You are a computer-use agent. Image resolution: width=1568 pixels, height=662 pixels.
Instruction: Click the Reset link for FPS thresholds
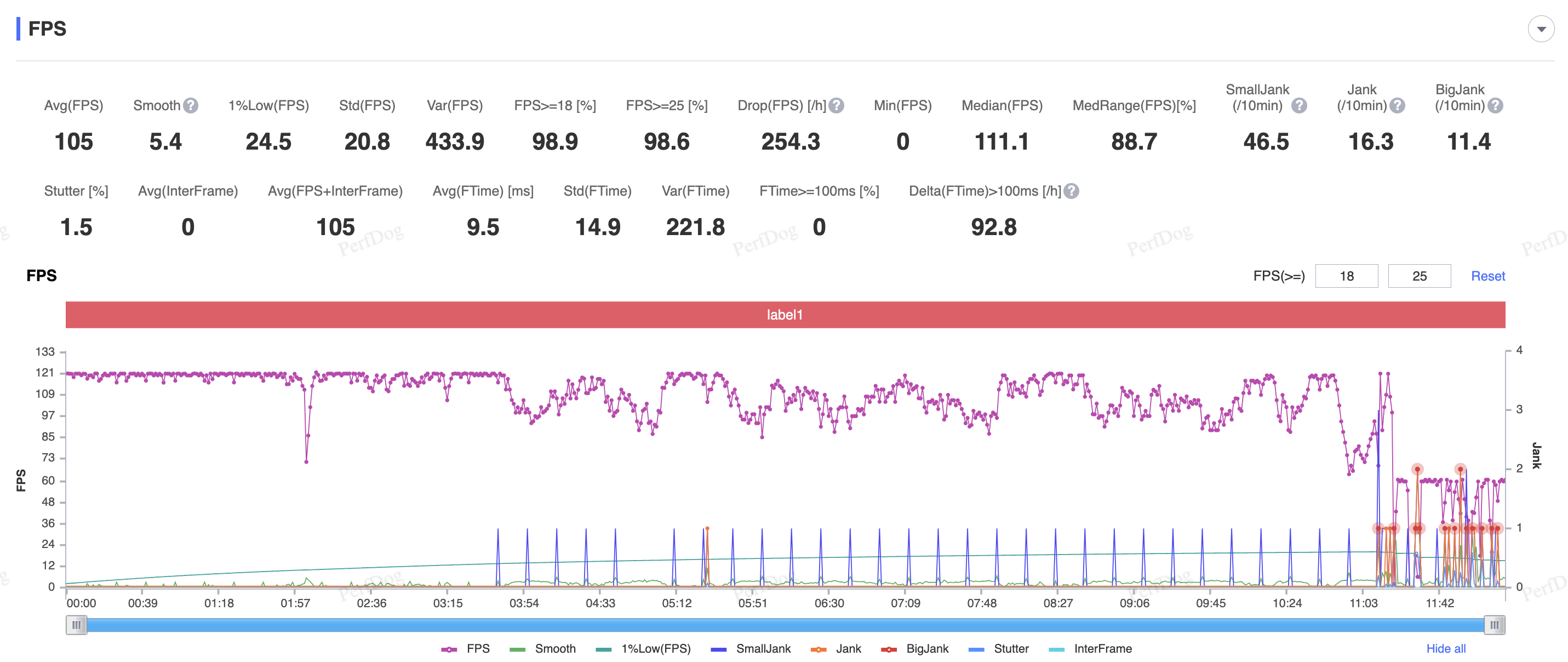(1487, 277)
